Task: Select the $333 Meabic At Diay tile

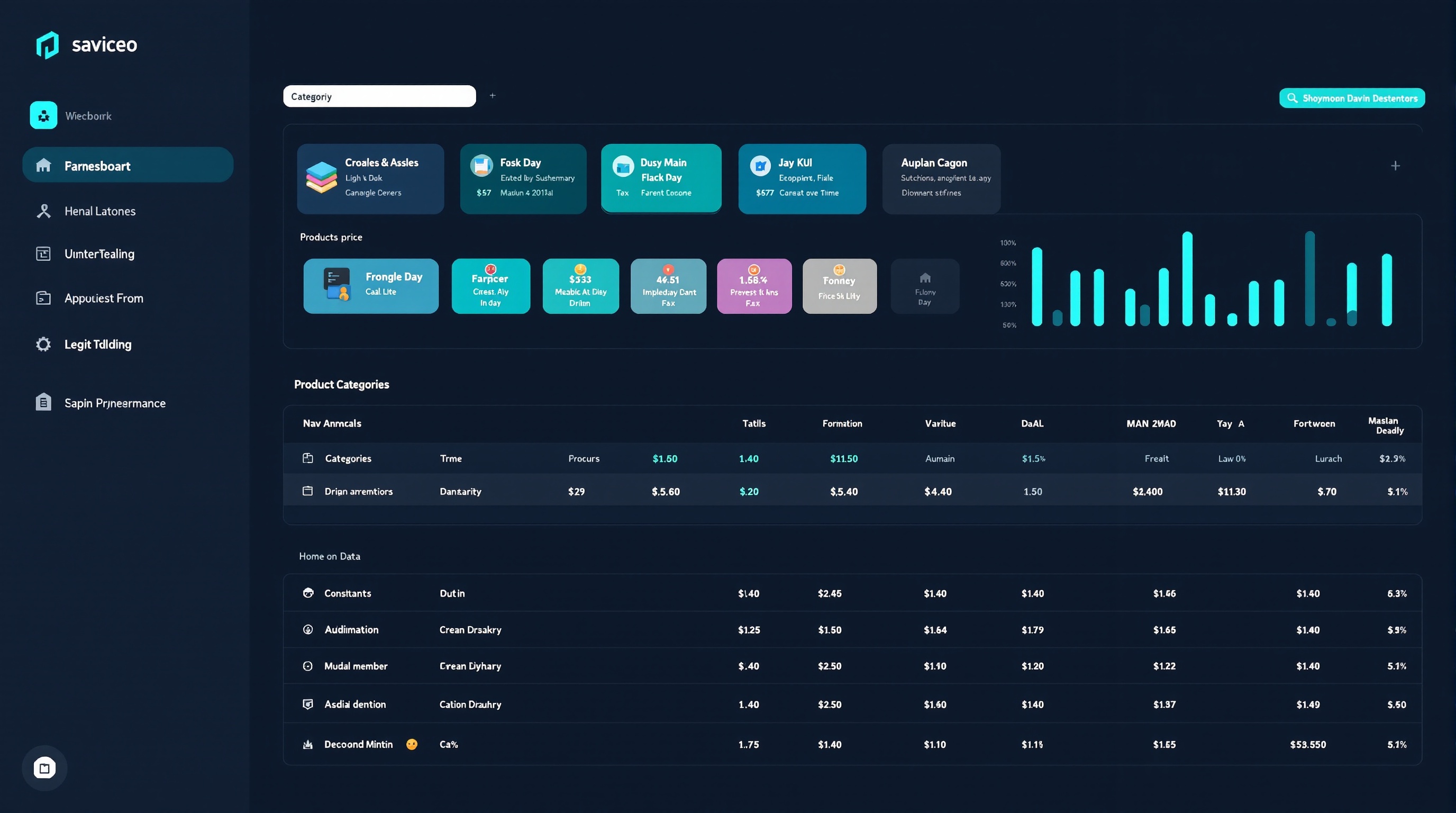Action: click(580, 286)
